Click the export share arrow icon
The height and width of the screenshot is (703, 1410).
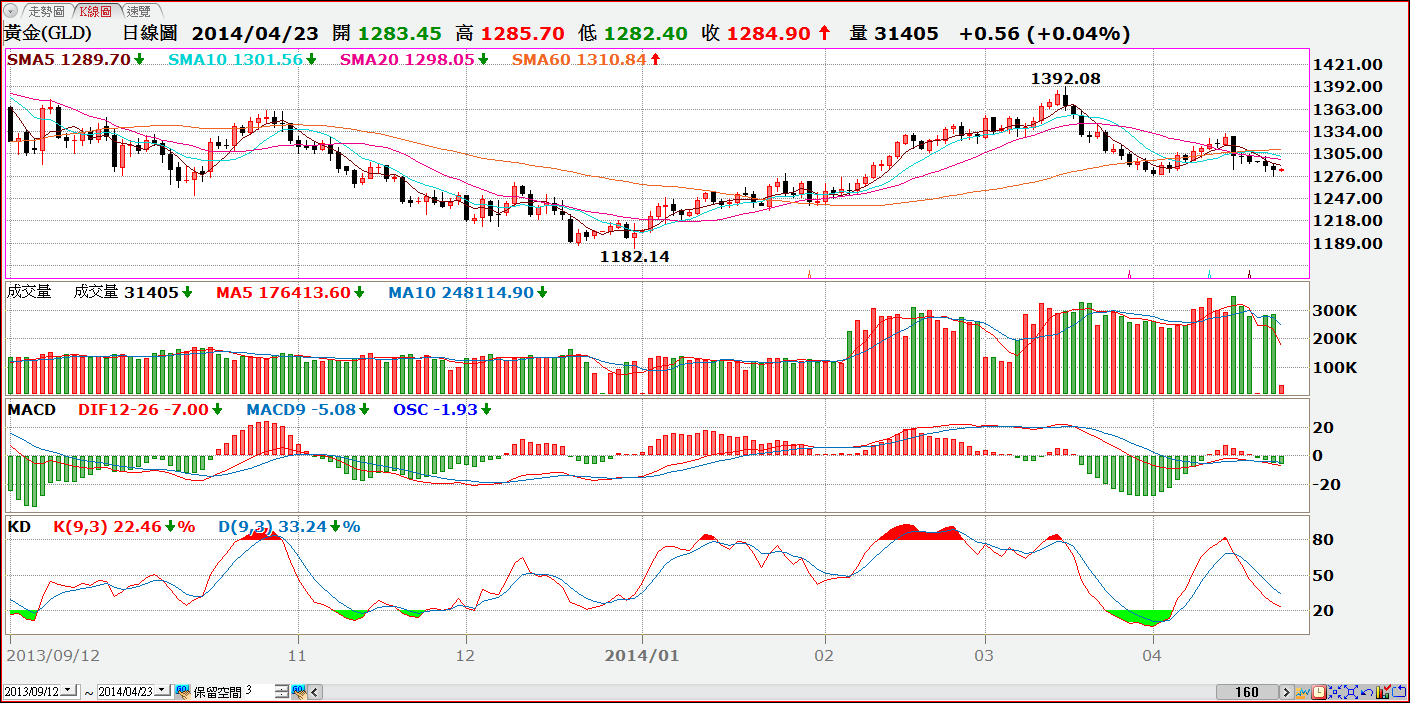(1399, 692)
